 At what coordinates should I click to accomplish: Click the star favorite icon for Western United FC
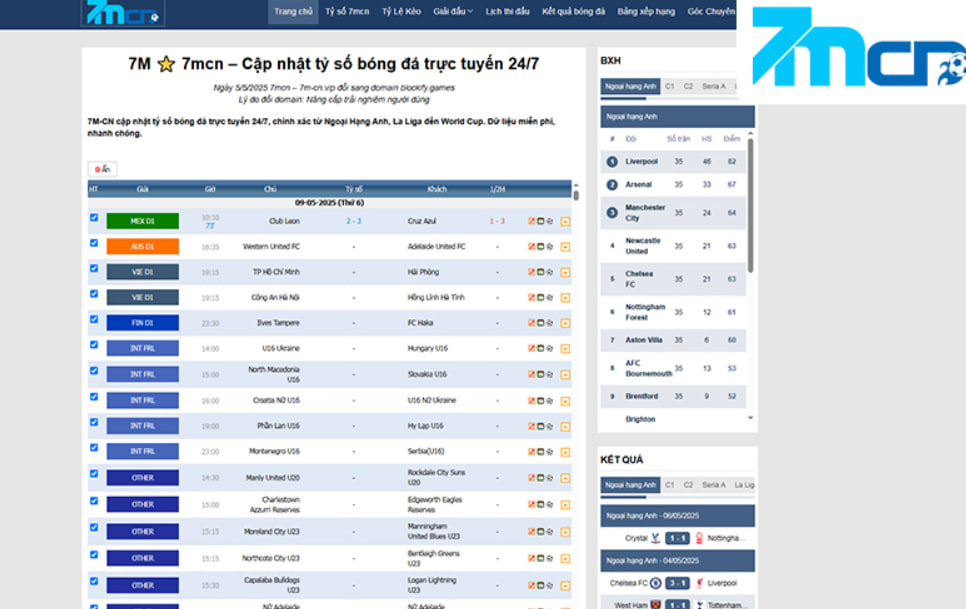coord(549,247)
